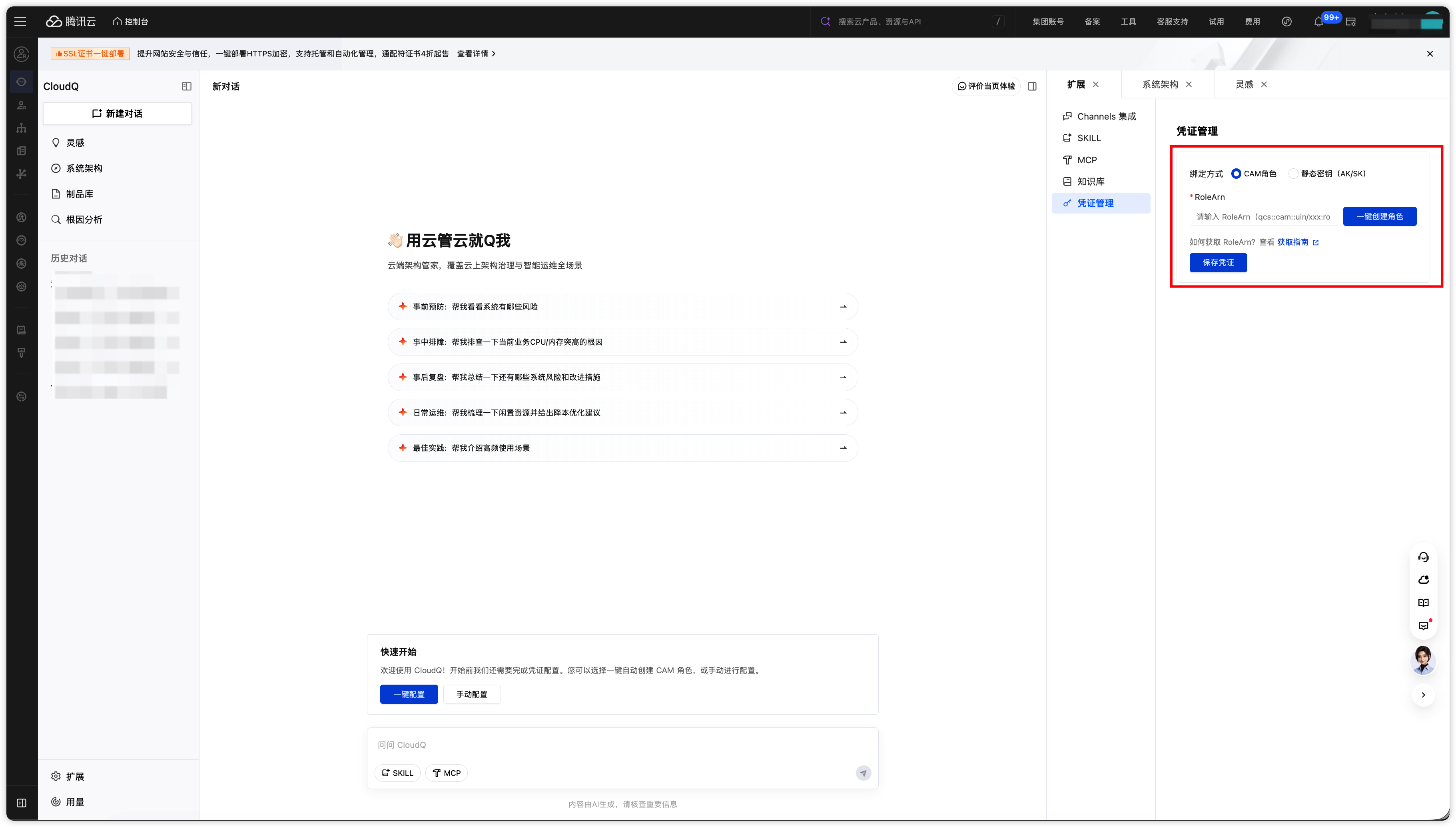
Task: Dismiss the SSL certificate banner
Action: [x=1430, y=54]
